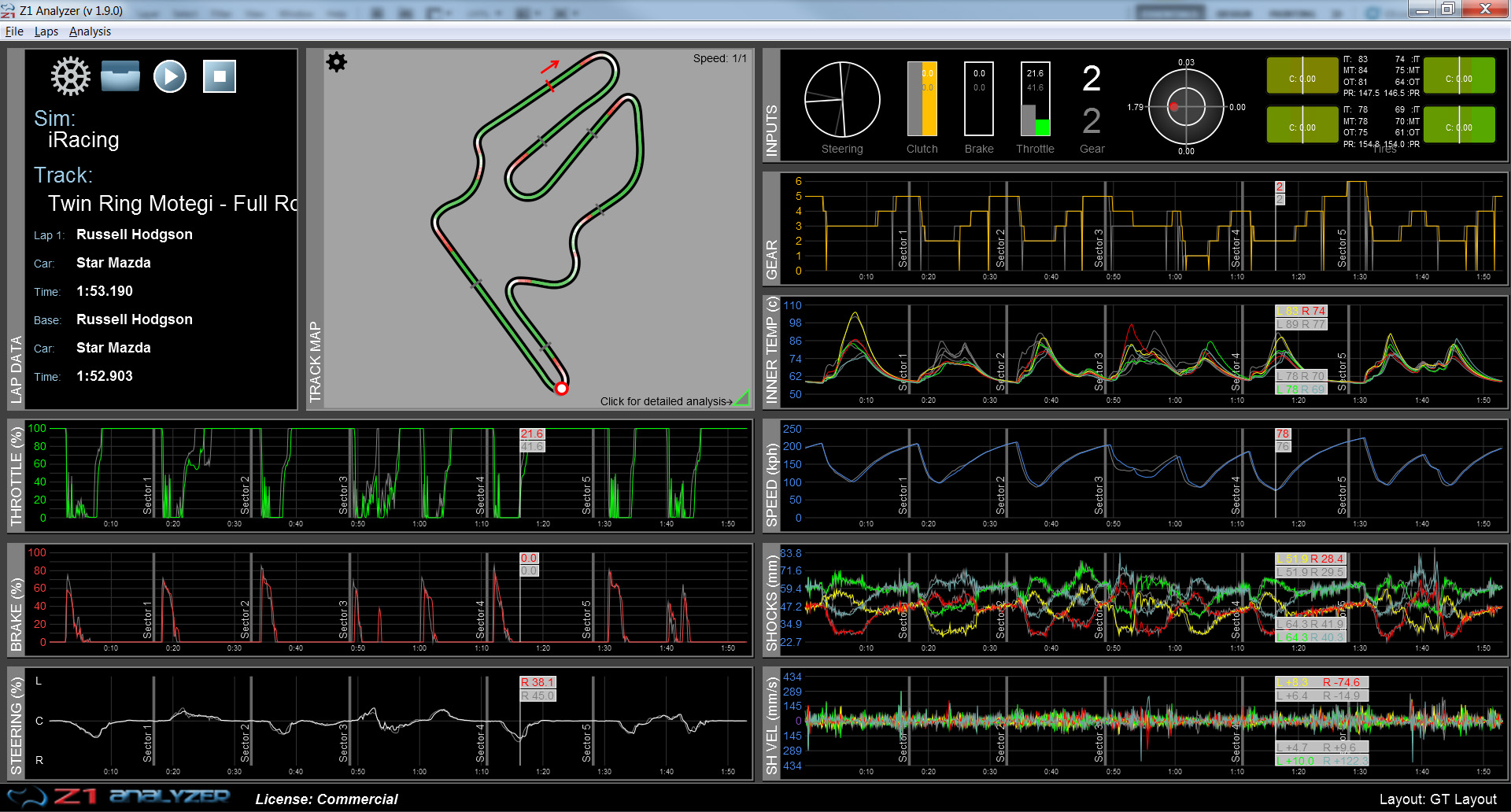Open the lap data settings gear
Viewport: 1511px width, 812px height.
[x=71, y=76]
